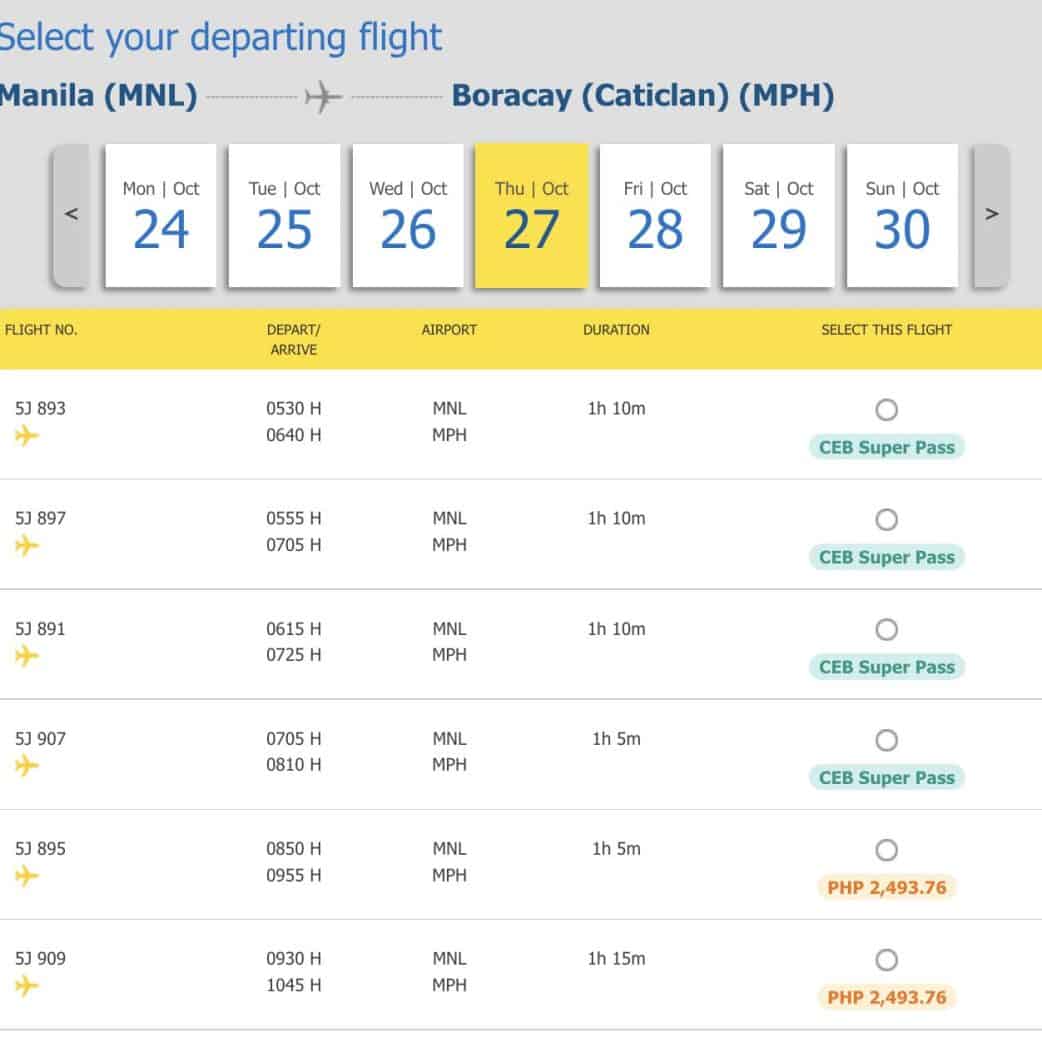Click the plane icon under flight 5J 907
The width and height of the screenshot is (1042, 1042).
click(27, 766)
